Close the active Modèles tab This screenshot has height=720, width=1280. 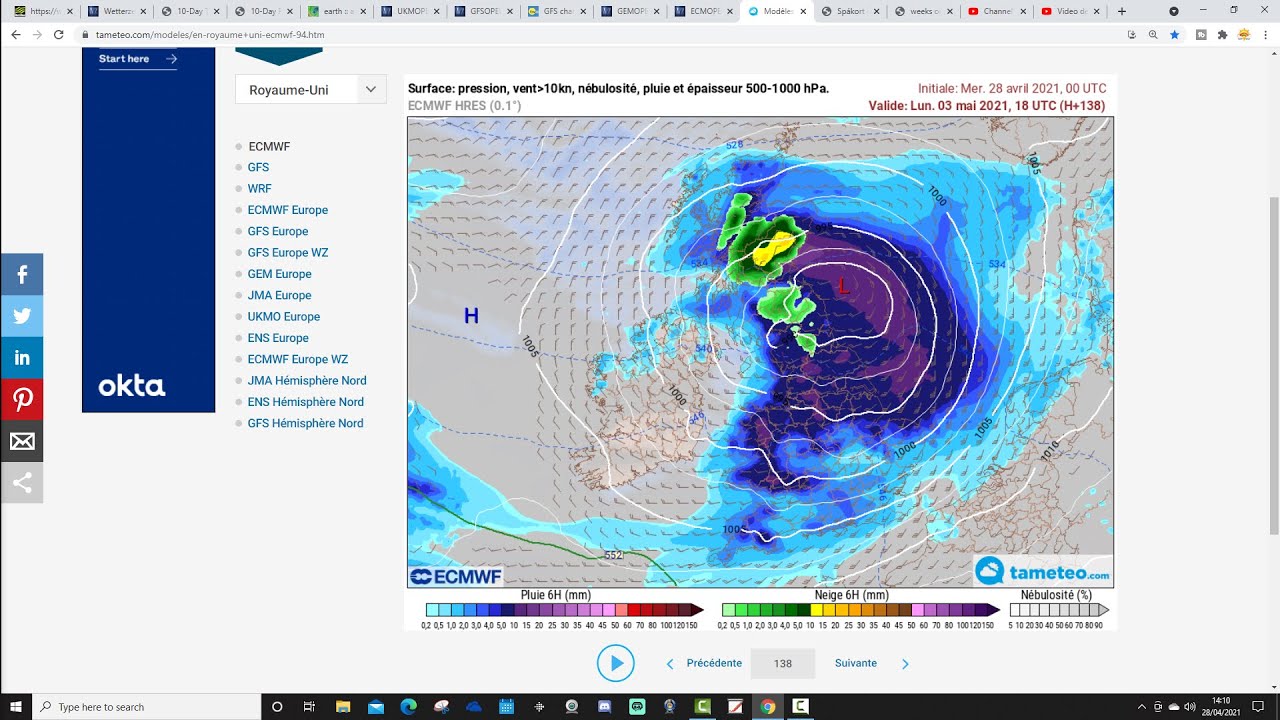tap(803, 11)
